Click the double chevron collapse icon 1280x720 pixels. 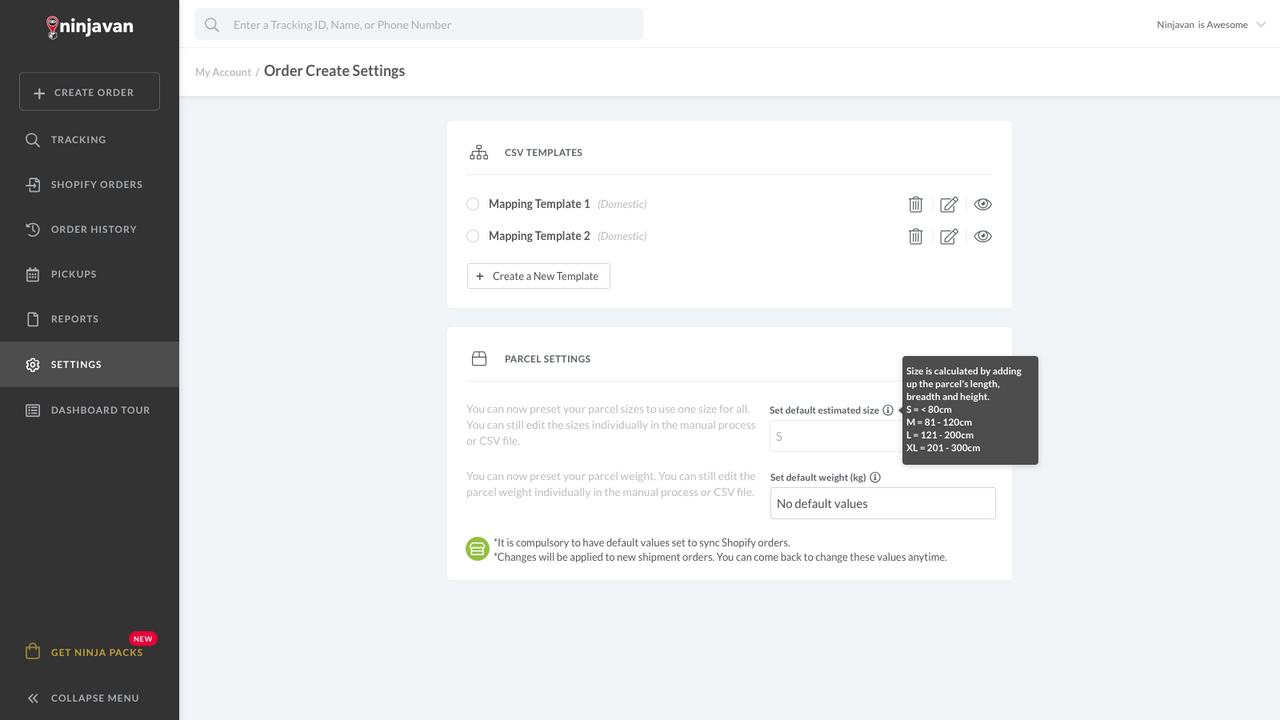(x=33, y=698)
